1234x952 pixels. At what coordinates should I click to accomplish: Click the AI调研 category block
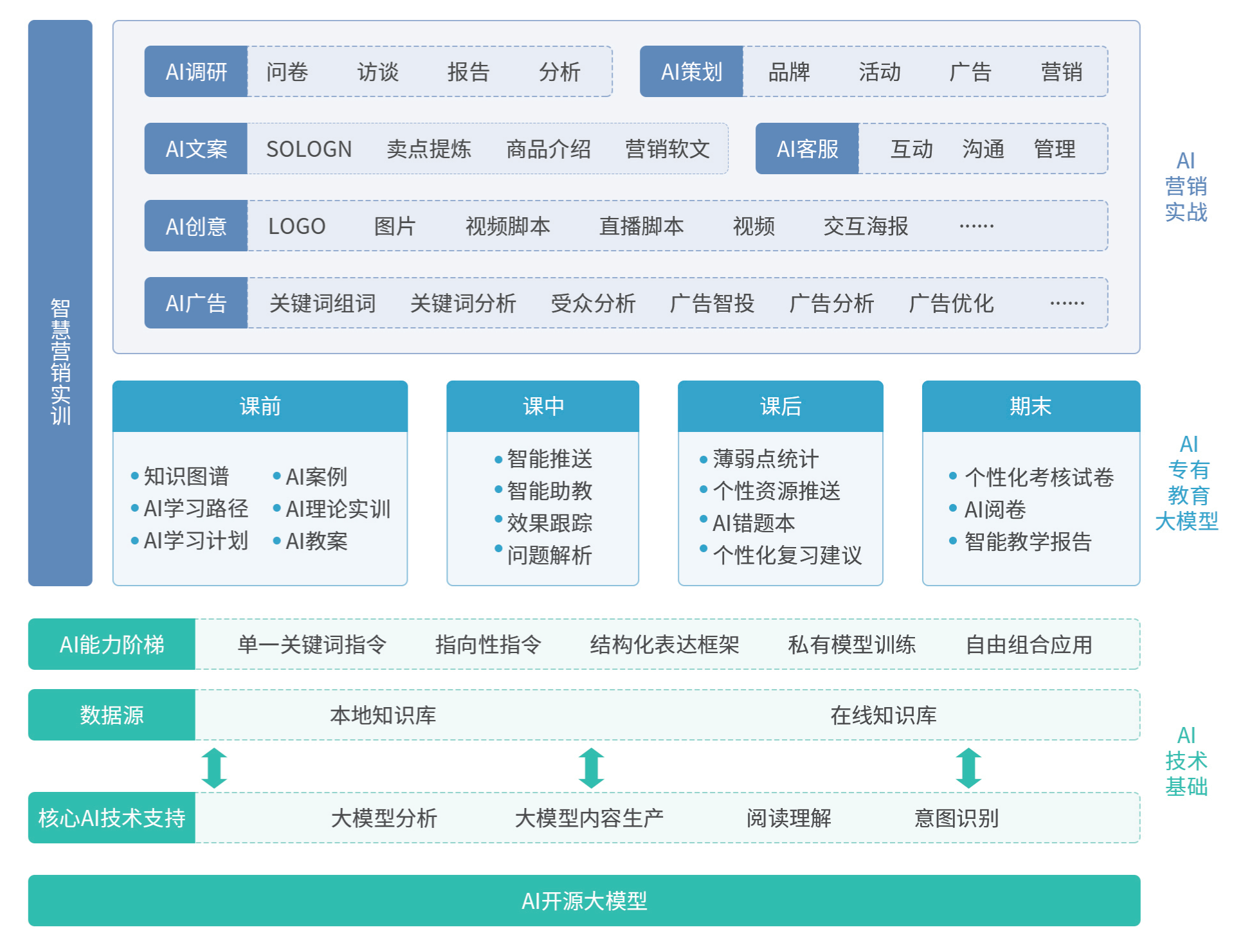coord(196,71)
